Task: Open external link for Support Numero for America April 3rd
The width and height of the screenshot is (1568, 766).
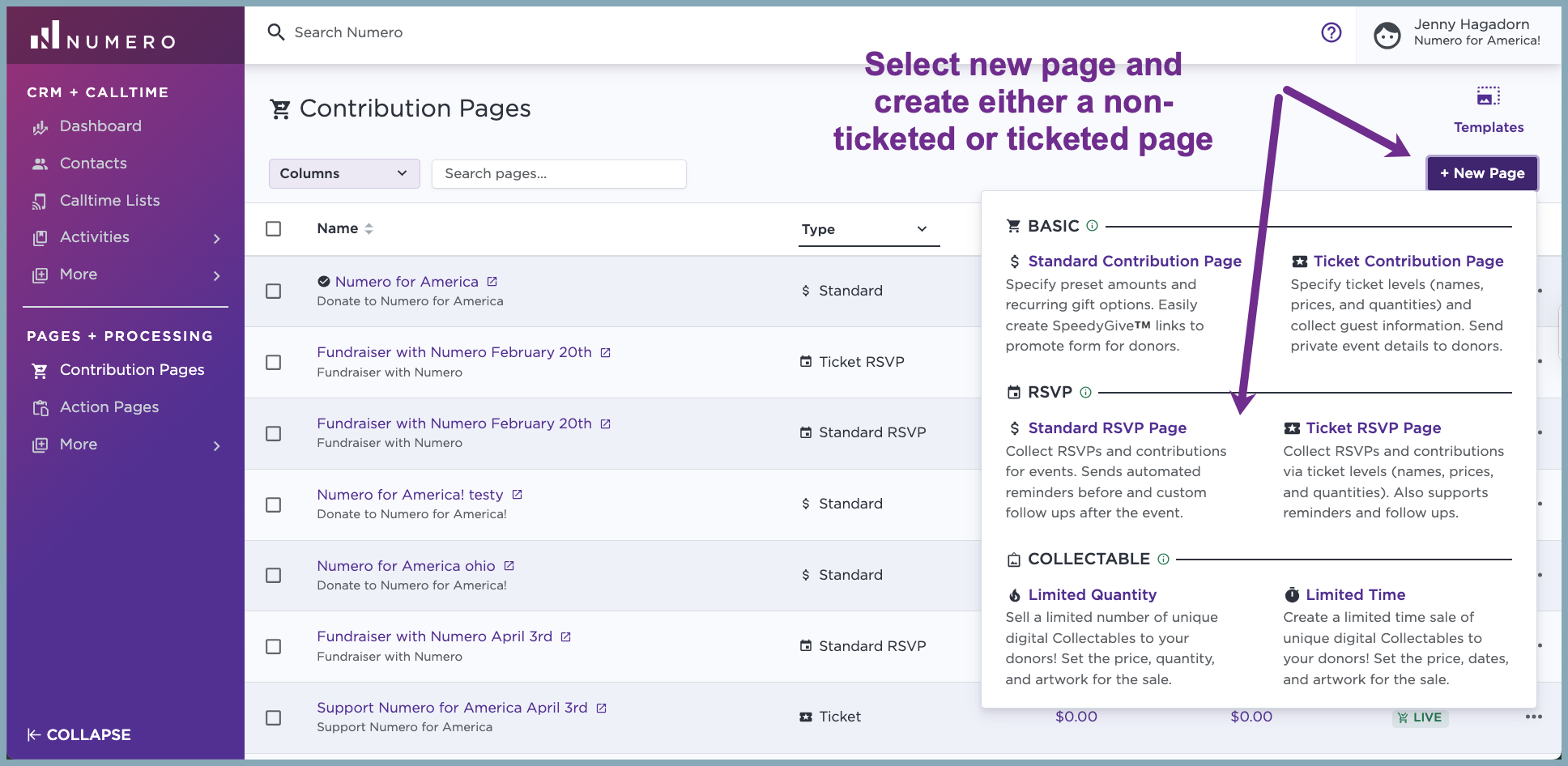Action: pyautogui.click(x=601, y=709)
